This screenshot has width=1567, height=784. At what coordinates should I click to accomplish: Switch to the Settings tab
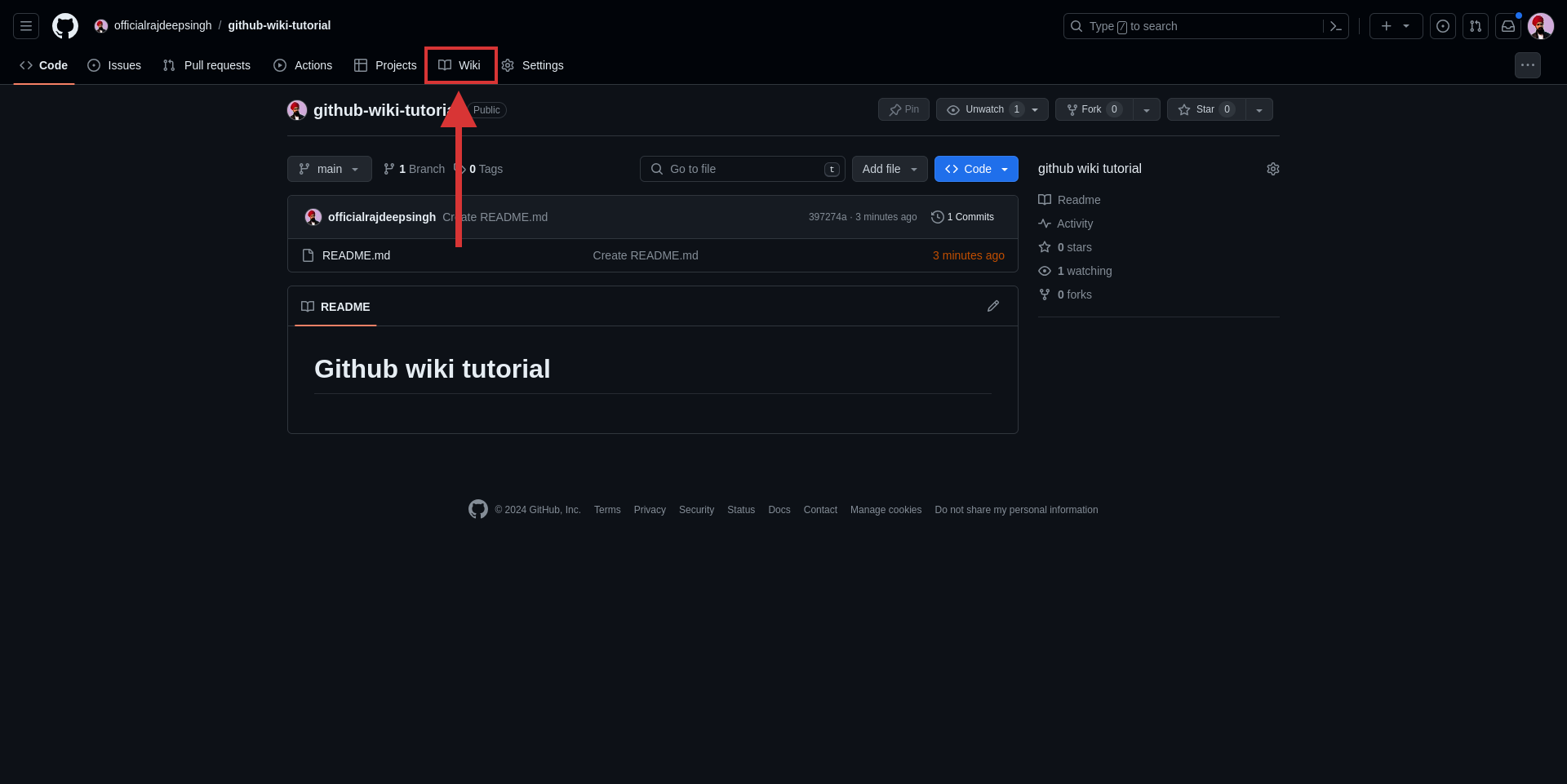(533, 65)
